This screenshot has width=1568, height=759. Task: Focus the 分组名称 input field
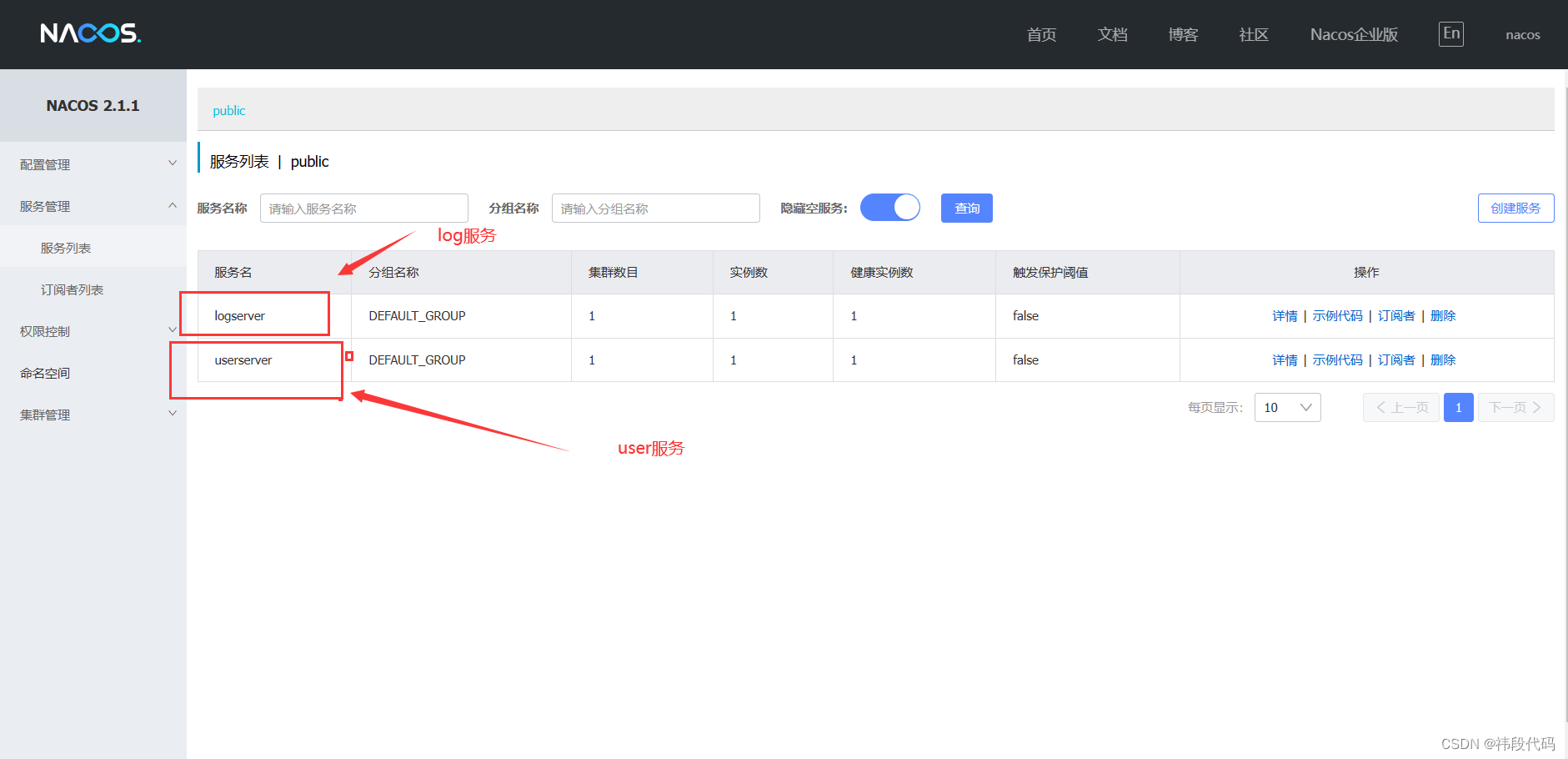[656, 208]
